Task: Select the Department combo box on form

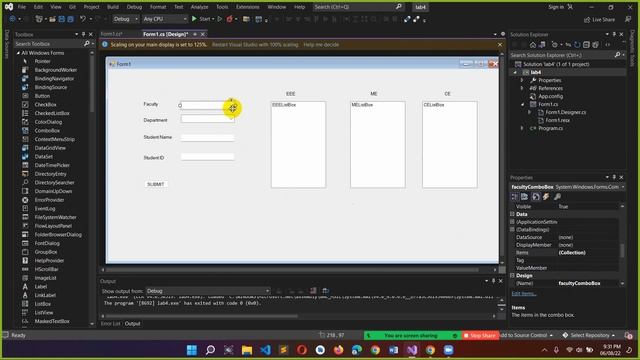Action: coord(207,119)
